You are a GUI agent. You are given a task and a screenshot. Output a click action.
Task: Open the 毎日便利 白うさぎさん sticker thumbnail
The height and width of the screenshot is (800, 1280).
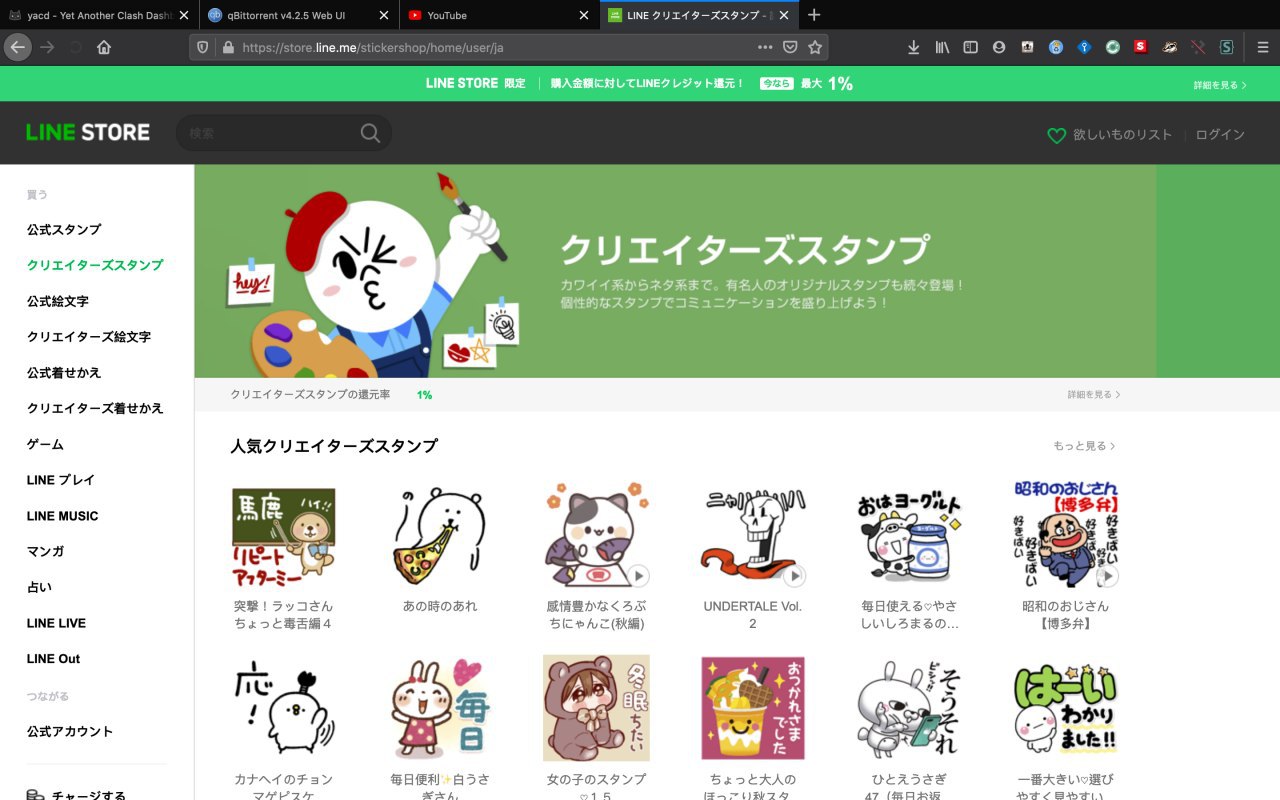[440, 709]
